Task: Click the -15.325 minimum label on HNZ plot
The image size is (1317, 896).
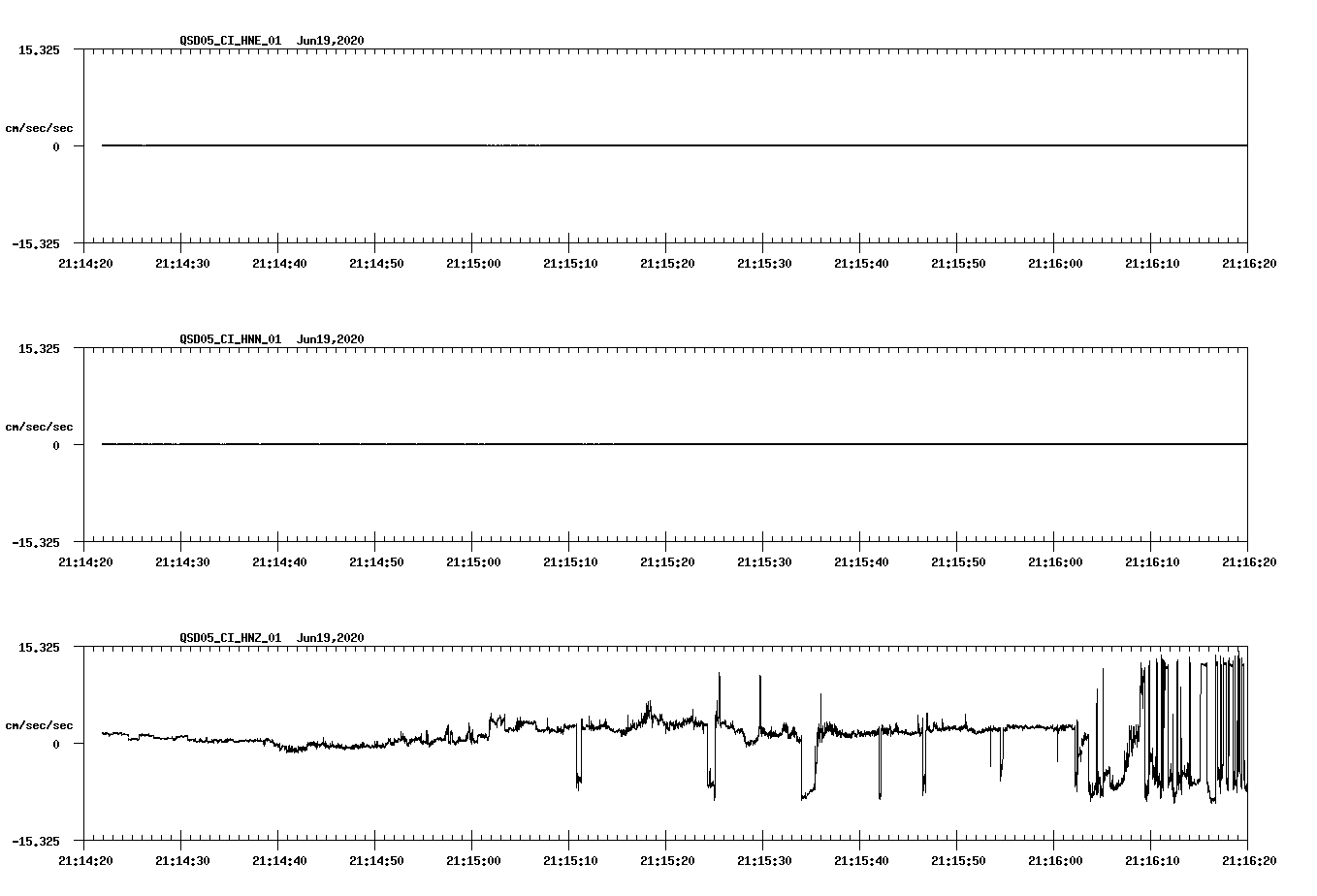Action: coord(36,841)
